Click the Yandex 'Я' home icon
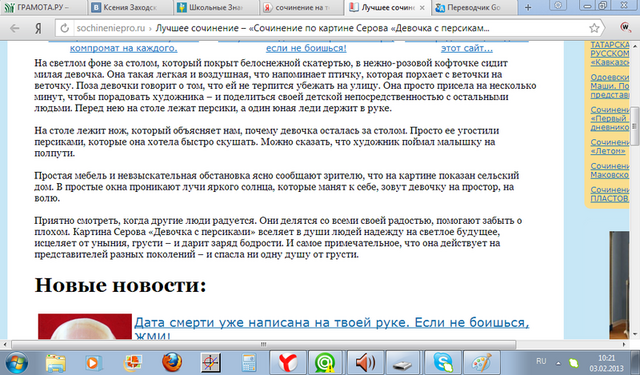The height and width of the screenshot is (375, 640). (38, 29)
